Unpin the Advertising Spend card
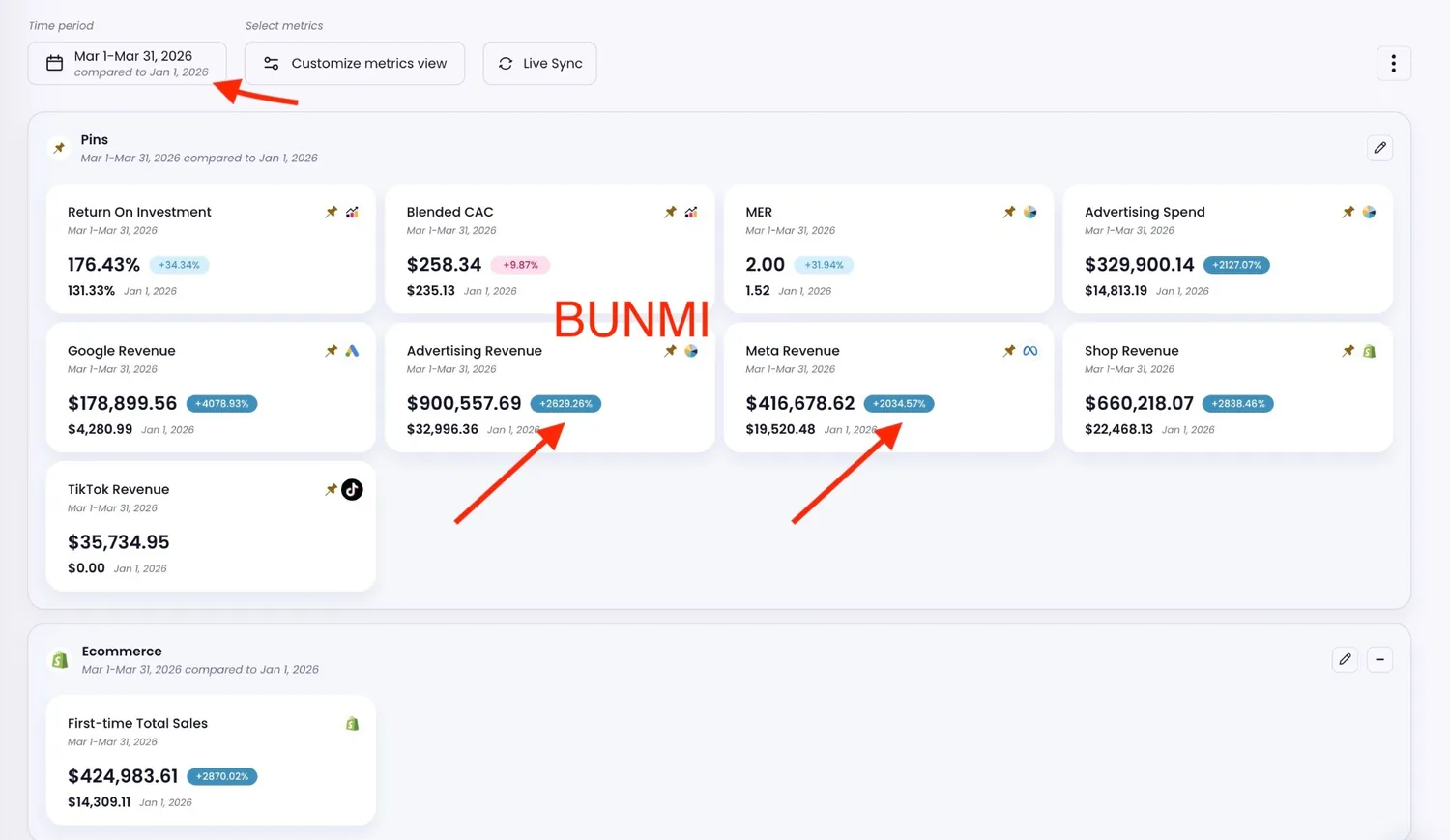1450x840 pixels. tap(1348, 212)
